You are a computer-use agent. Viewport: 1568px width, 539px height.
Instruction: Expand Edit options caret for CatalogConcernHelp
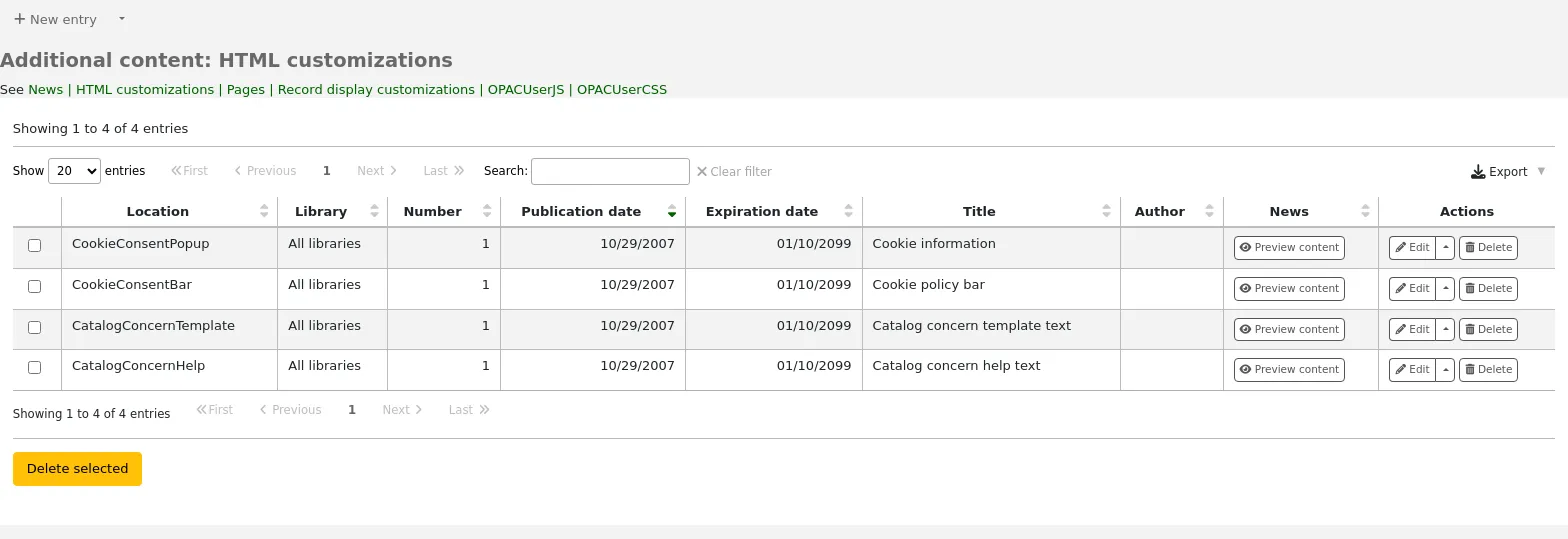1445,369
